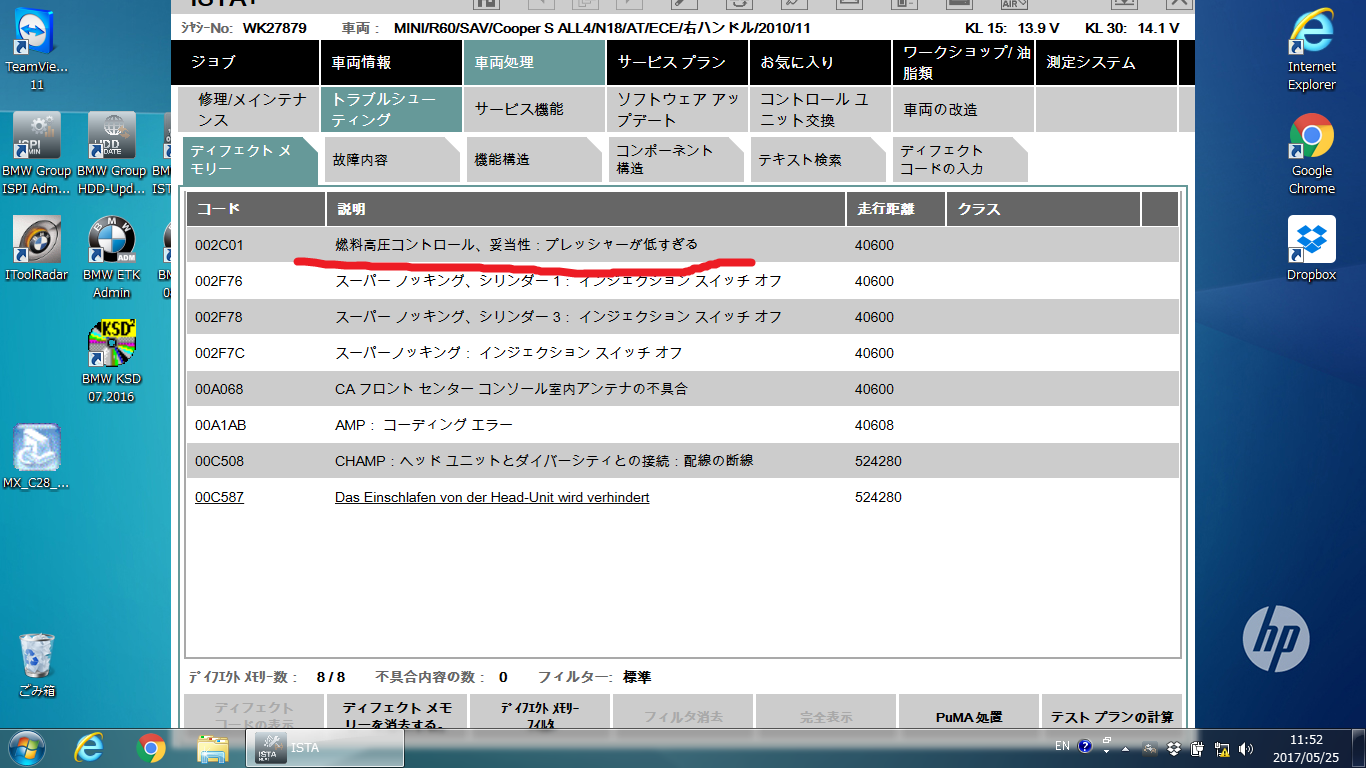The image size is (1366, 768).
Task: Open the お気に入り tab
Action: [820, 62]
